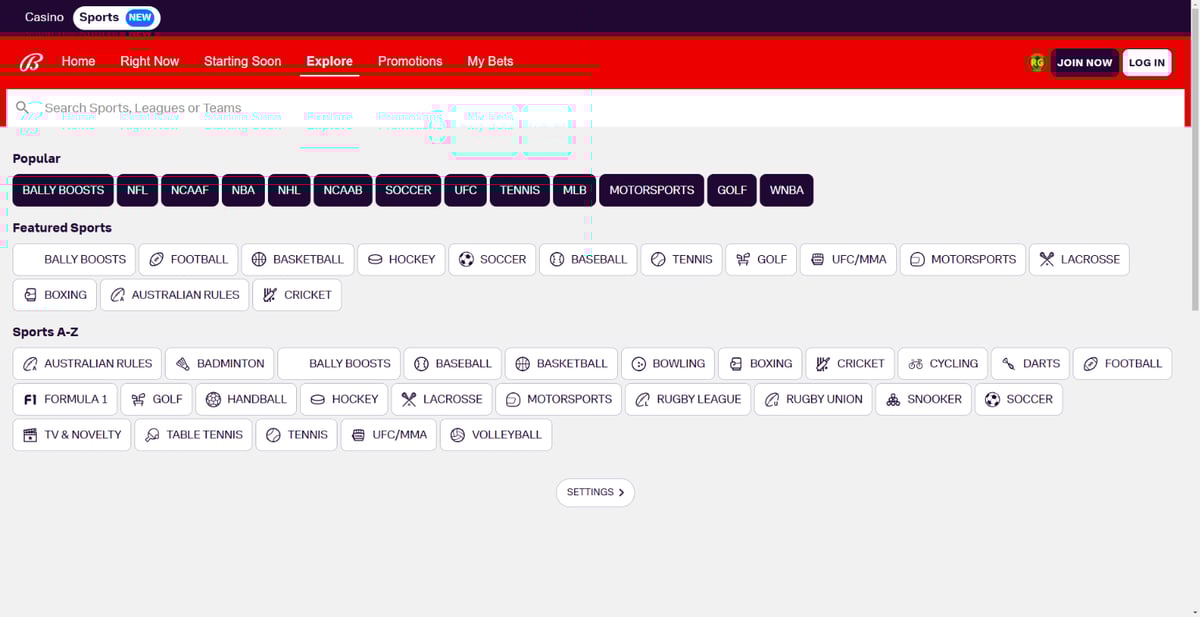
Task: Pick the NHL popular league
Action: pyautogui.click(x=289, y=190)
